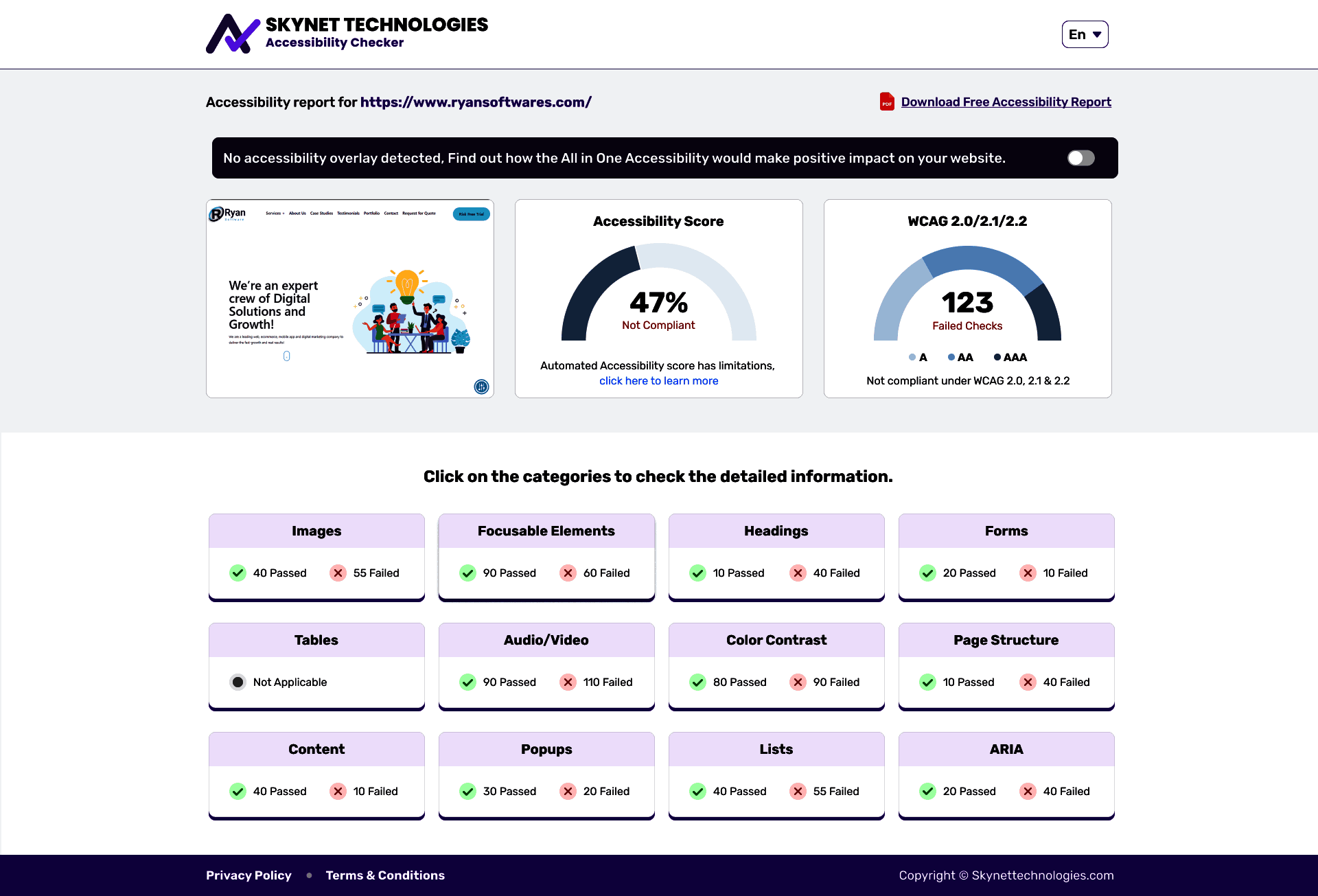Viewport: 1318px width, 896px height.
Task: Expand the Focusable Elements category card
Action: coord(546,531)
